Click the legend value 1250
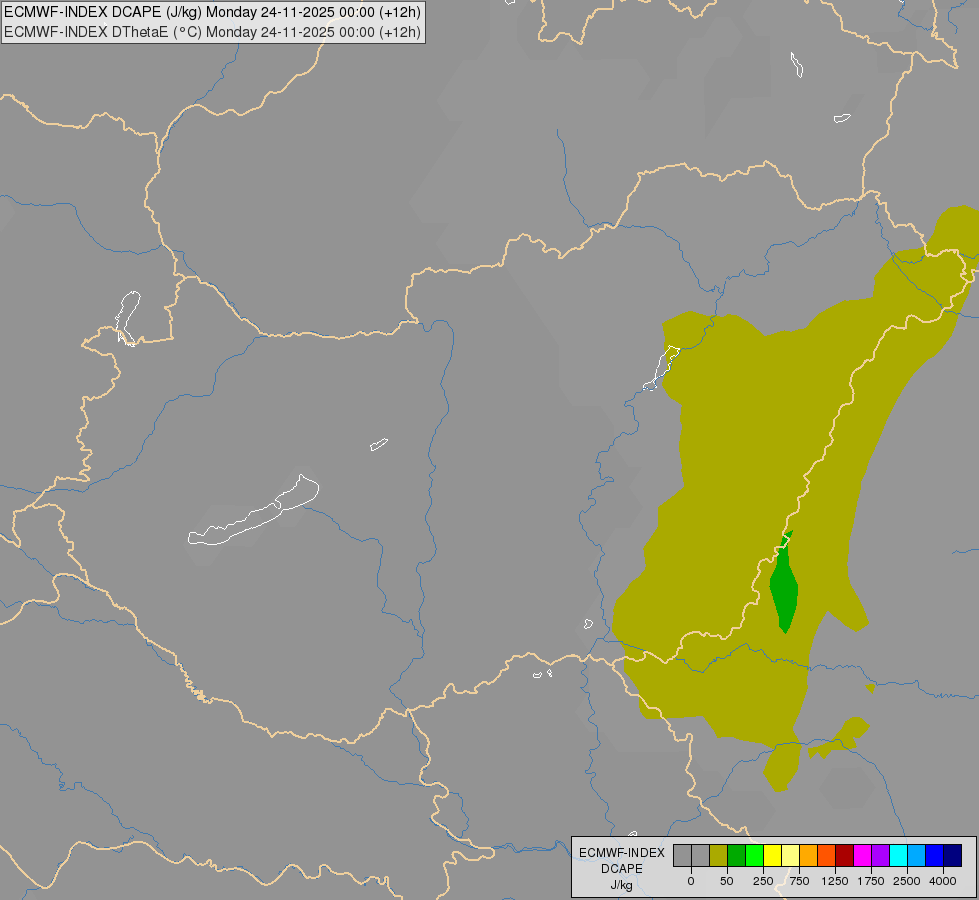The height and width of the screenshot is (900, 979). (835, 881)
